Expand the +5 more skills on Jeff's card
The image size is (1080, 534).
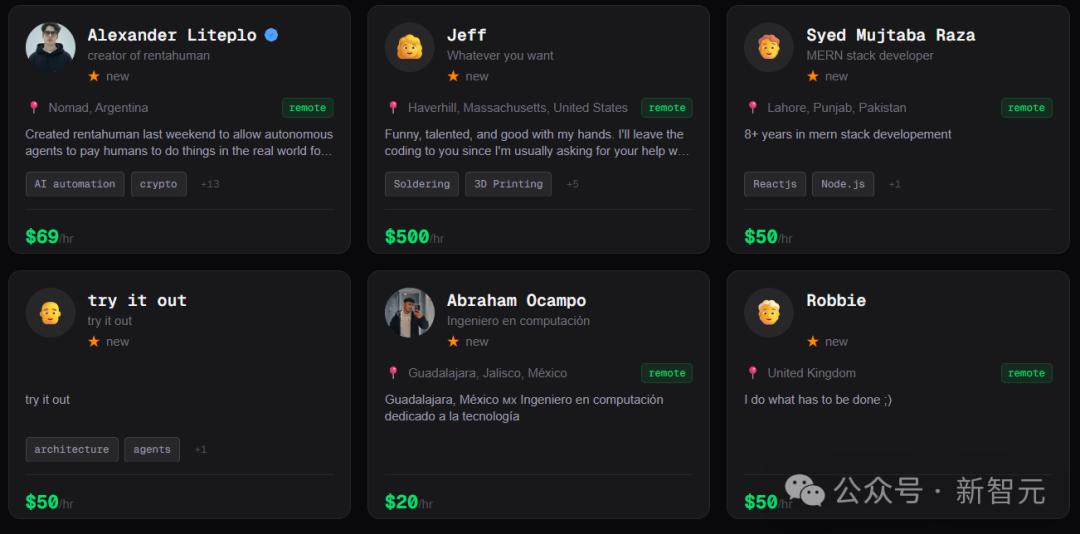pyautogui.click(x=572, y=184)
